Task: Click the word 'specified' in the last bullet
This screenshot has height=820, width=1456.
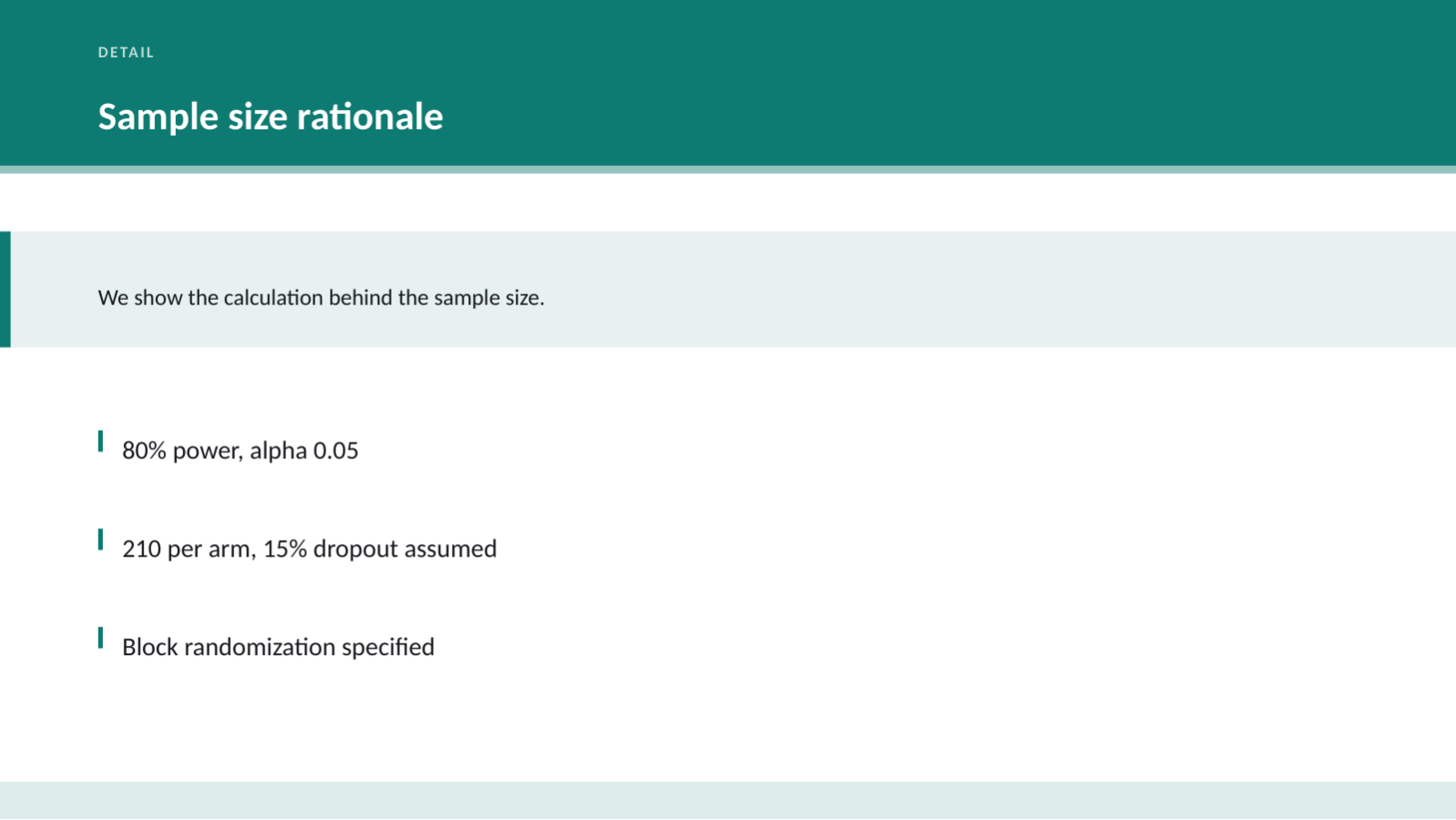Action: coord(388,647)
